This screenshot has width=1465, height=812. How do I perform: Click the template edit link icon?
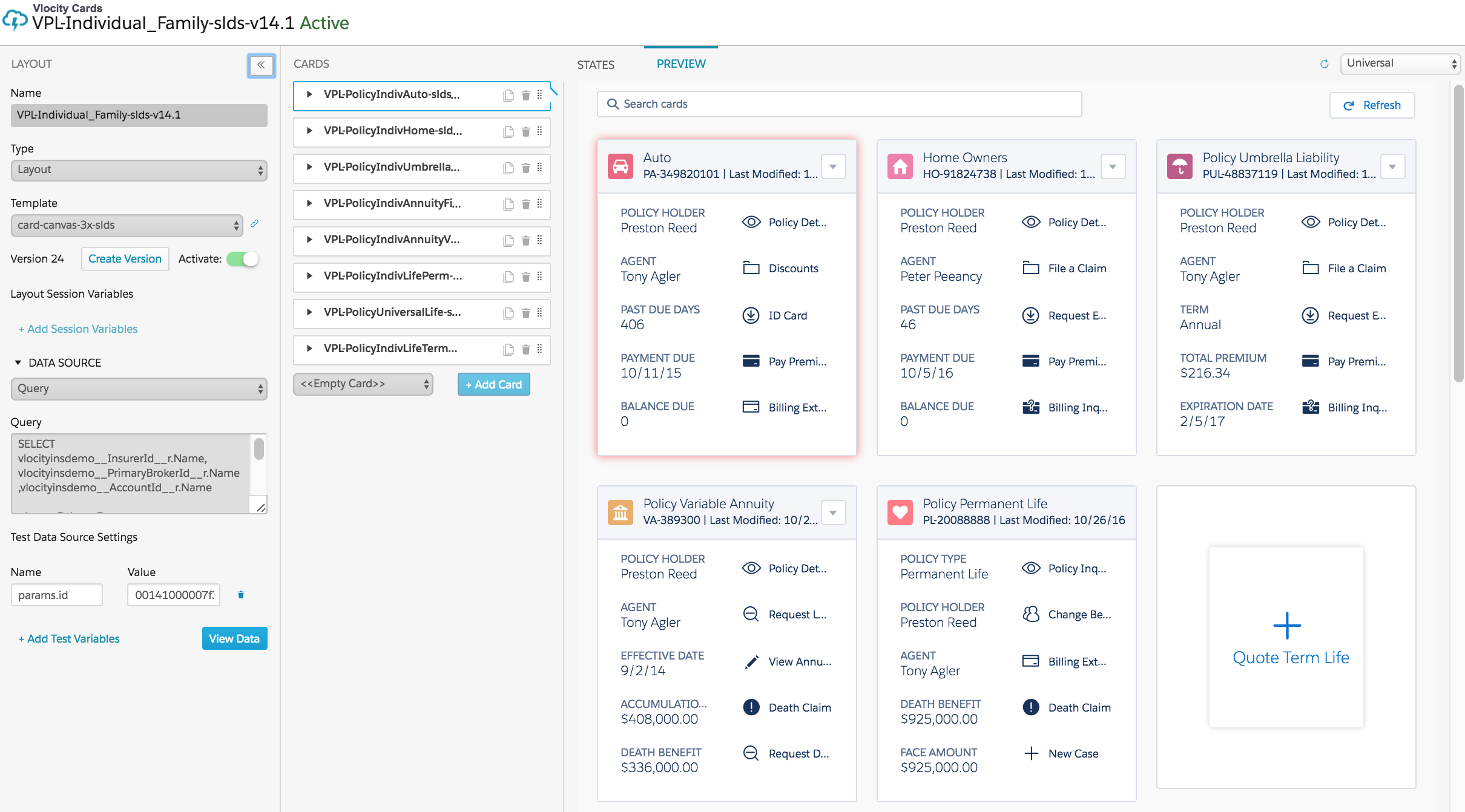(x=255, y=224)
